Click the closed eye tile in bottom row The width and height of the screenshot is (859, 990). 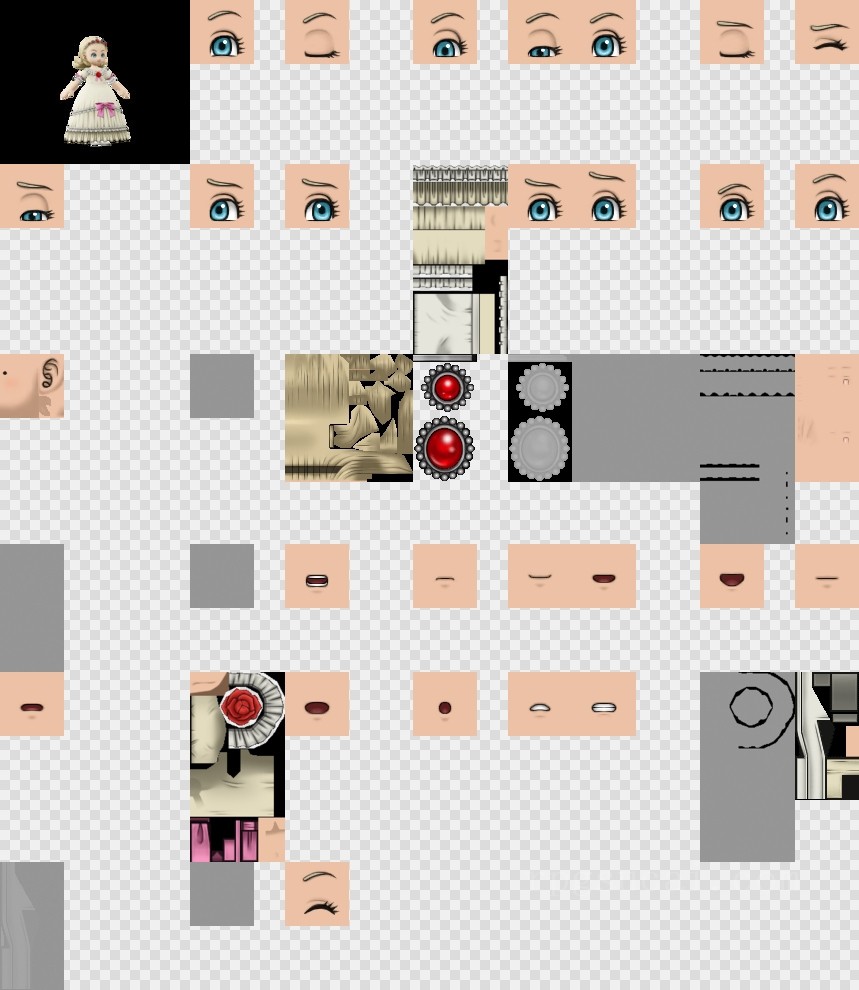(317, 894)
